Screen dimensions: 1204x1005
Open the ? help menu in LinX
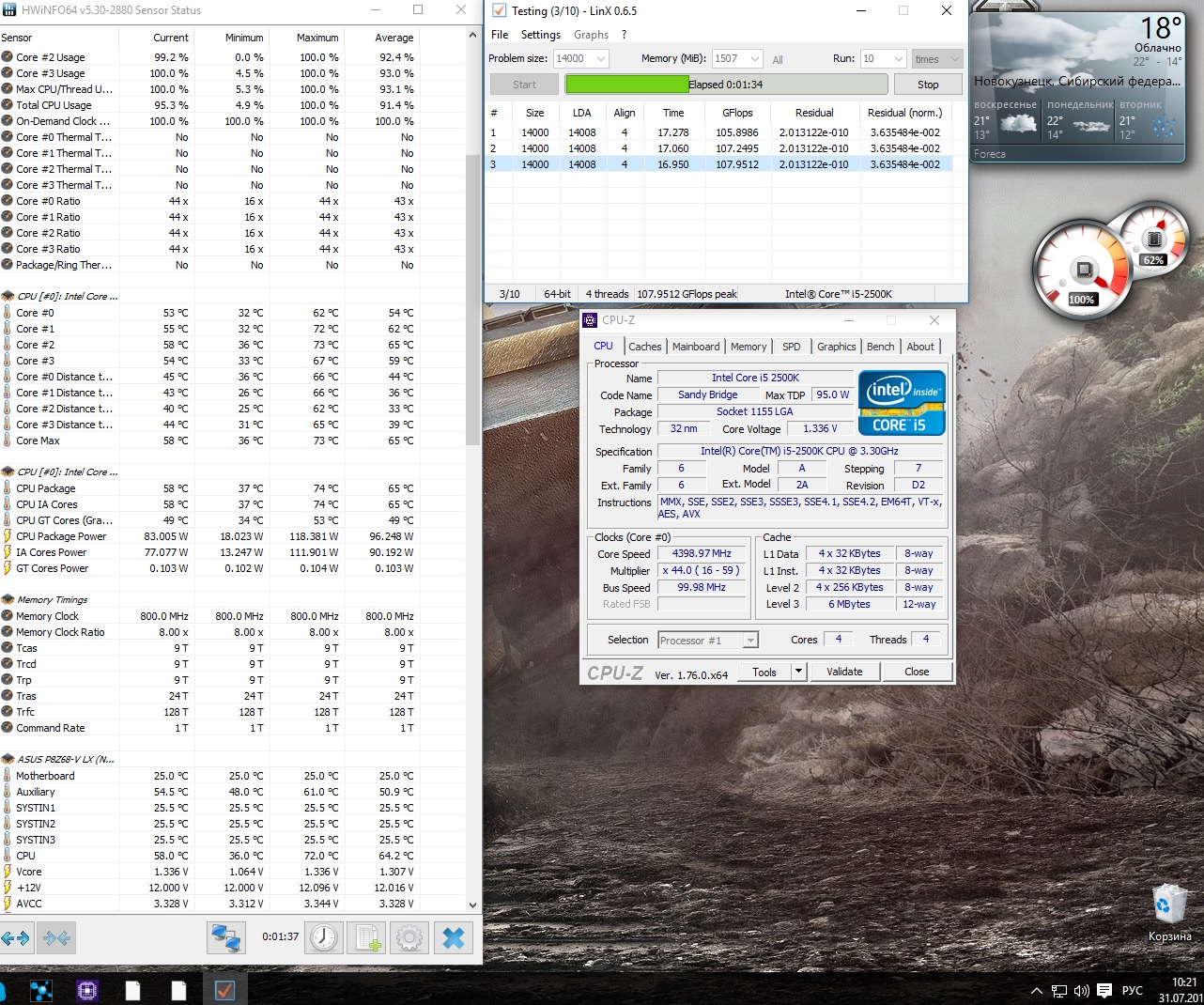click(x=624, y=35)
